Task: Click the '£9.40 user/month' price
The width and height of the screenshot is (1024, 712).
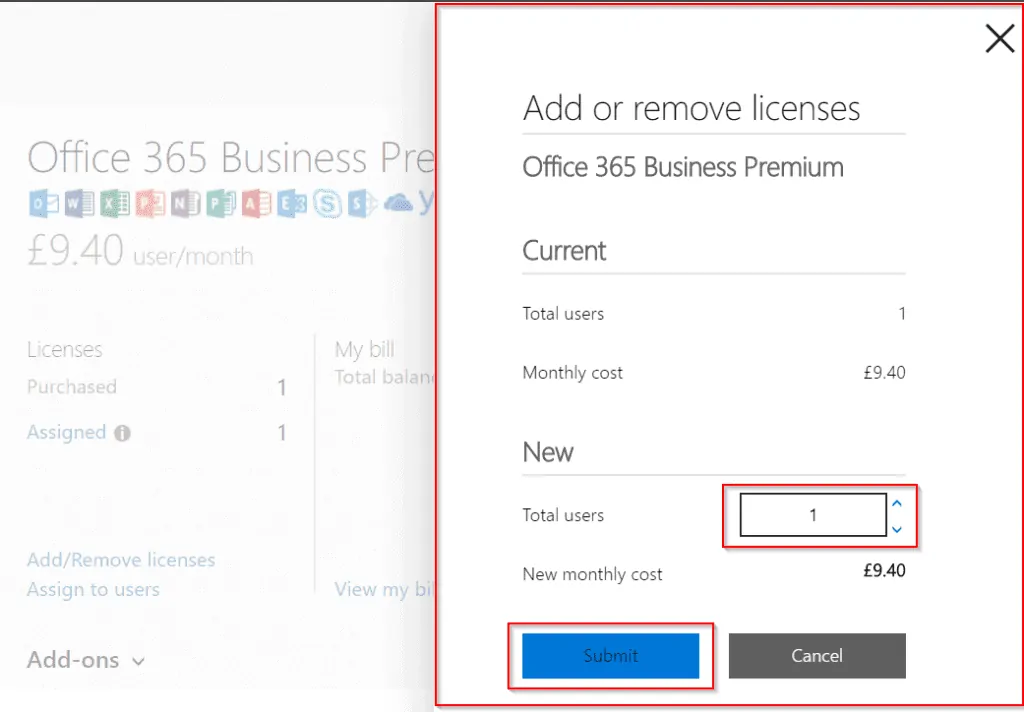Action: point(140,251)
